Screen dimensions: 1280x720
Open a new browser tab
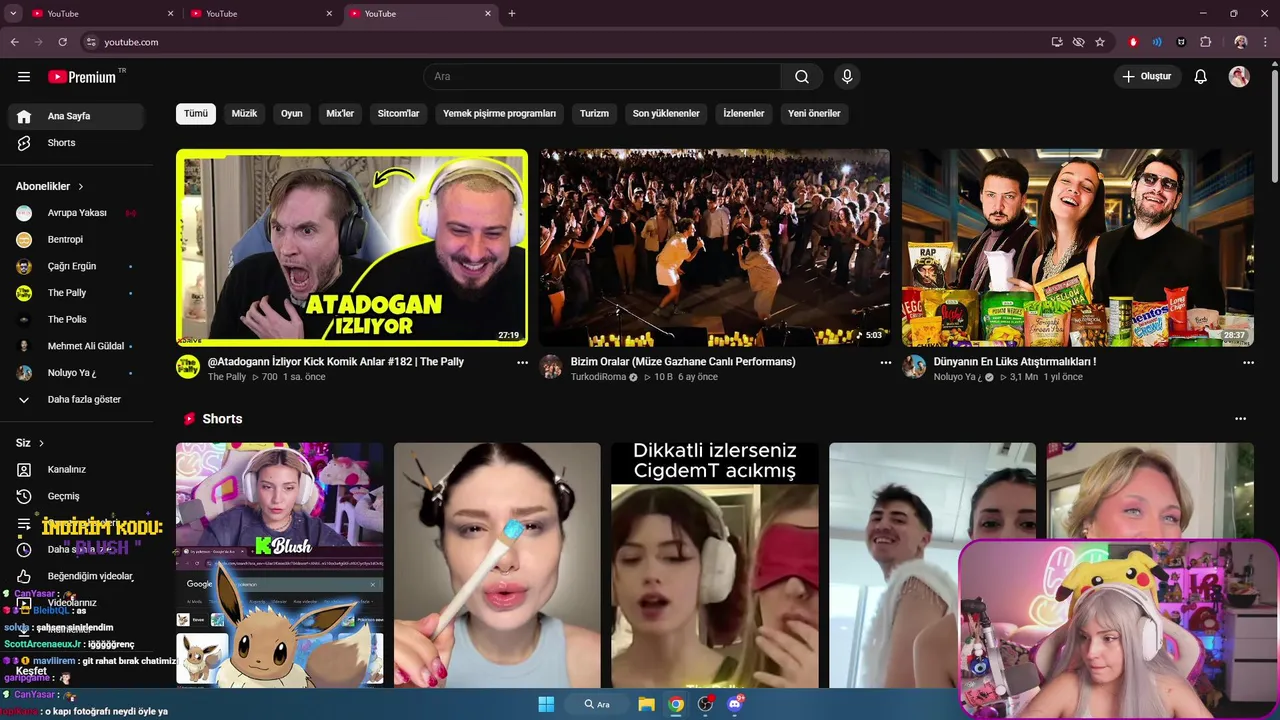(512, 14)
